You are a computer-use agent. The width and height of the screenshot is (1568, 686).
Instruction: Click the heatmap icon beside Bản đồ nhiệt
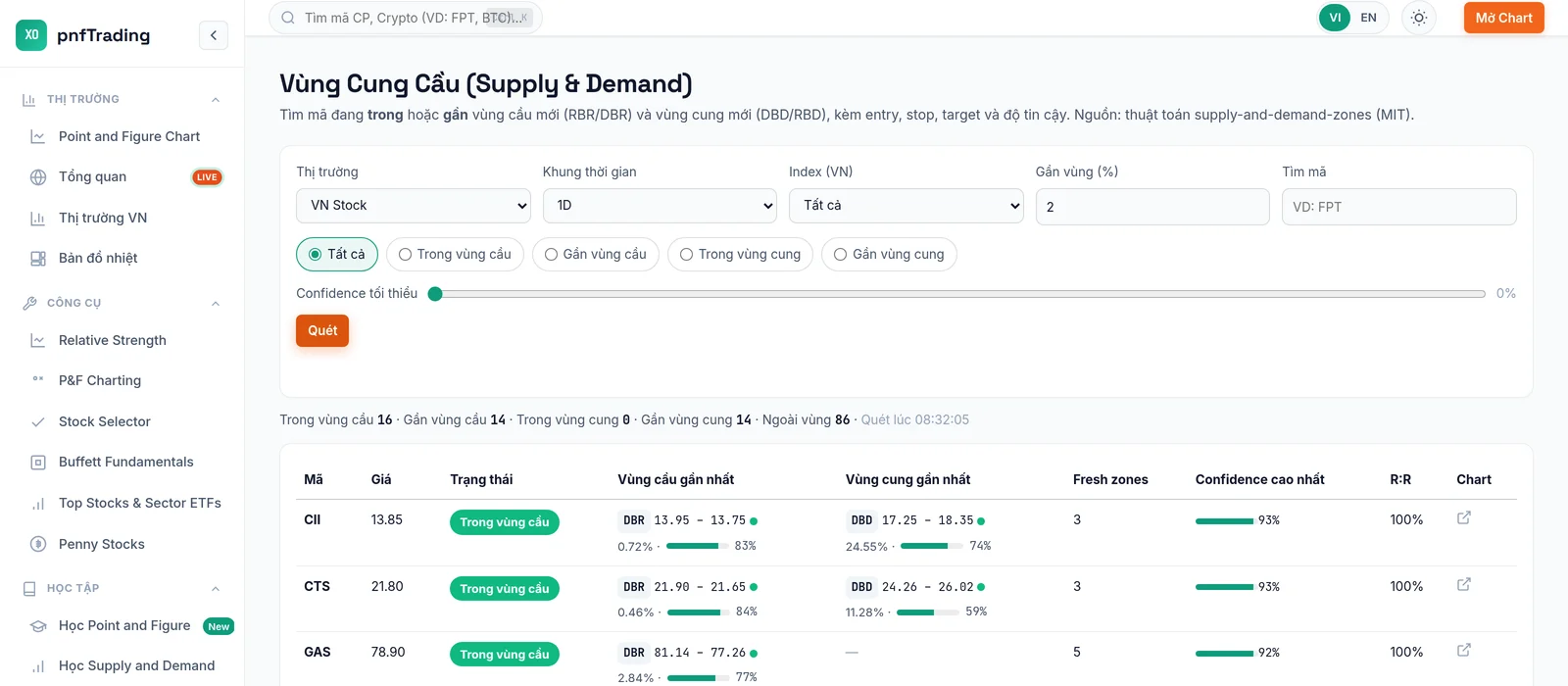click(38, 259)
